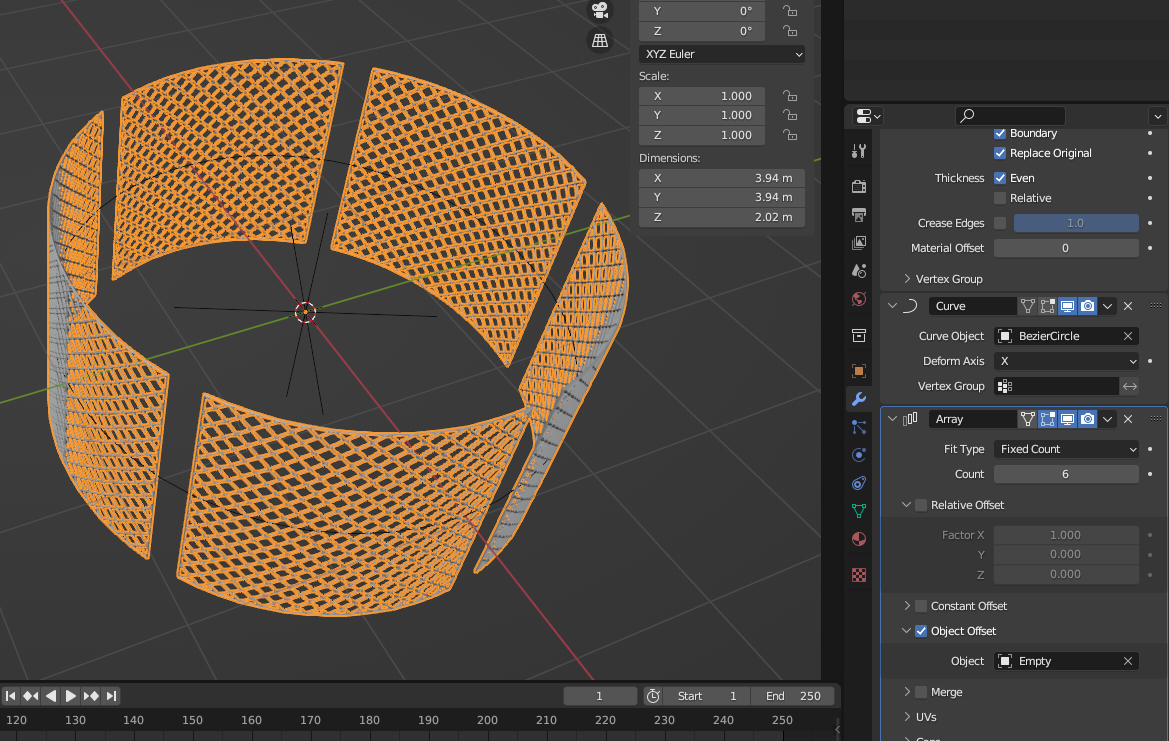Open properties editor type dropdown

click(869, 116)
